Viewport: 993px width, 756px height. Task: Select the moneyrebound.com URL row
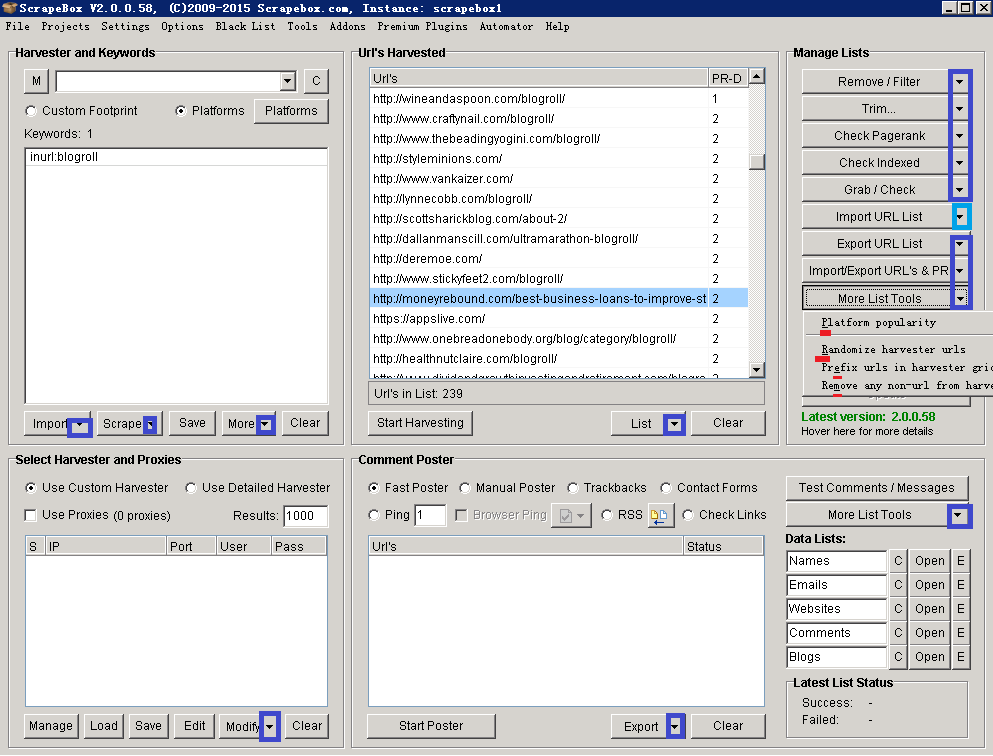click(x=559, y=298)
